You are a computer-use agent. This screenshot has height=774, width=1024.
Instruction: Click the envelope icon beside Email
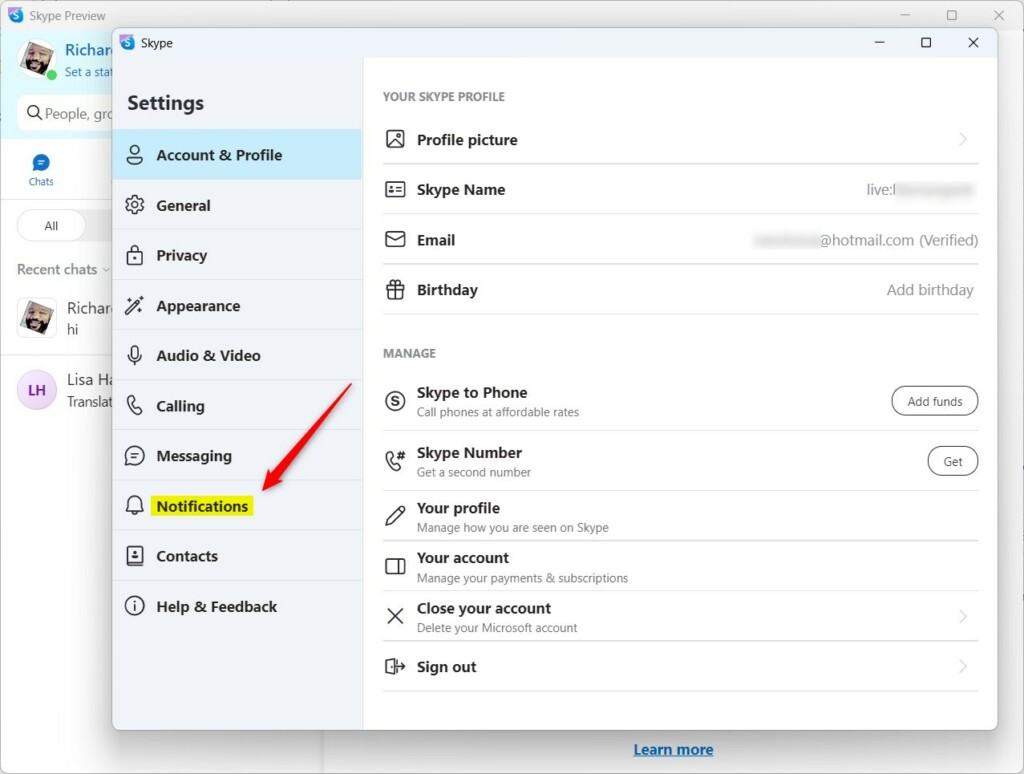[395, 239]
